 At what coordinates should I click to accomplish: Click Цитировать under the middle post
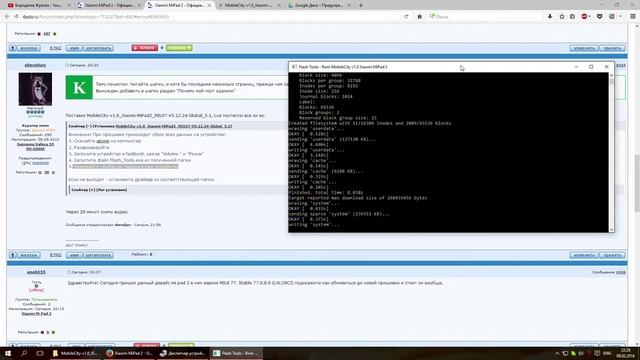(98, 255)
